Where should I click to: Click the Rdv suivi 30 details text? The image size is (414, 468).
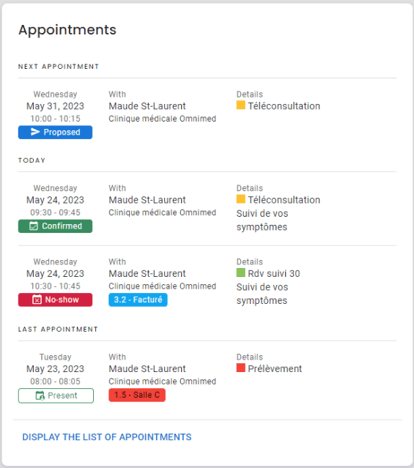click(274, 273)
